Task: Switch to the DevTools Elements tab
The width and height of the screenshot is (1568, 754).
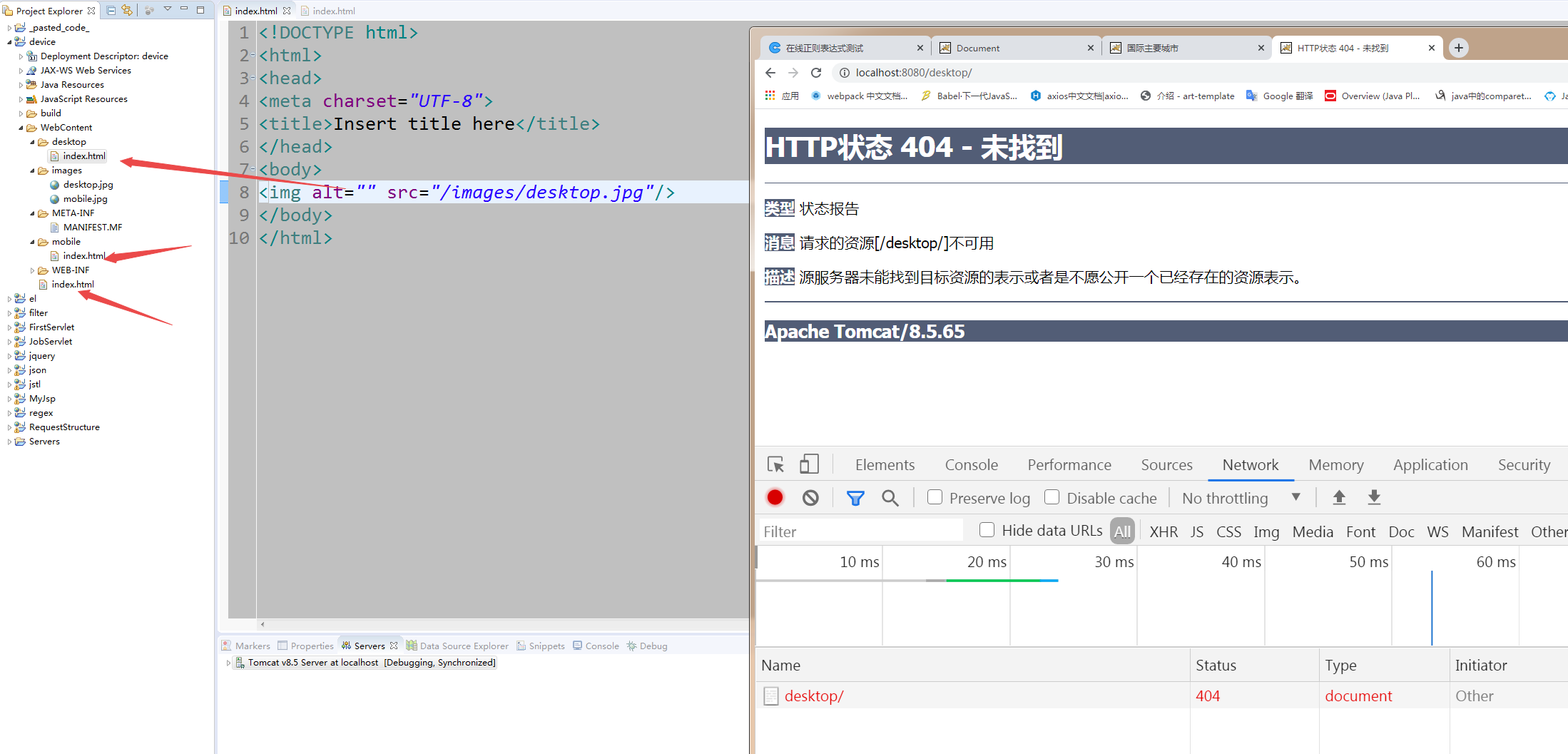Action: pos(885,464)
